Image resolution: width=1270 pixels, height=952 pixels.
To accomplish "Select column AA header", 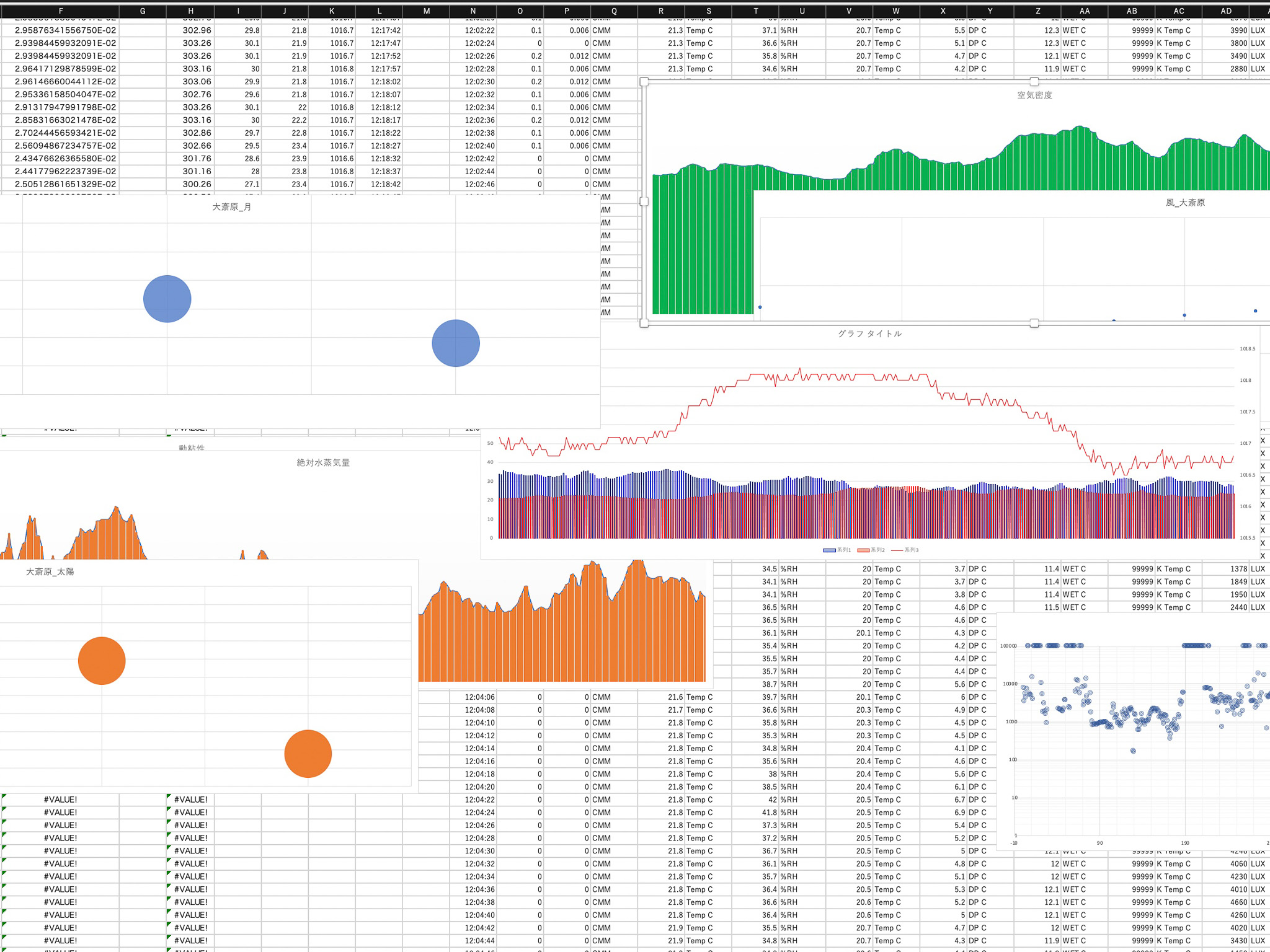I will coord(1085,11).
